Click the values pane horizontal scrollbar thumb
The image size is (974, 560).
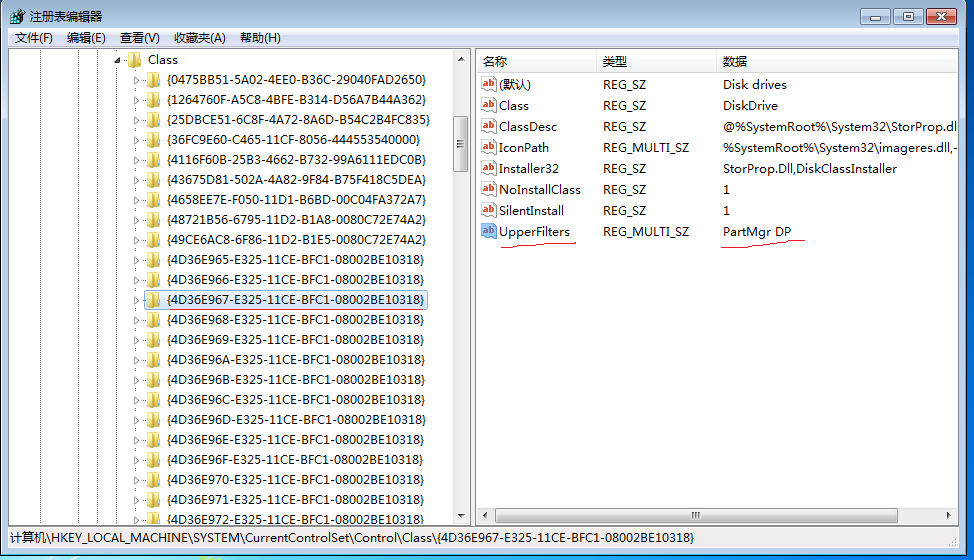coord(696,515)
